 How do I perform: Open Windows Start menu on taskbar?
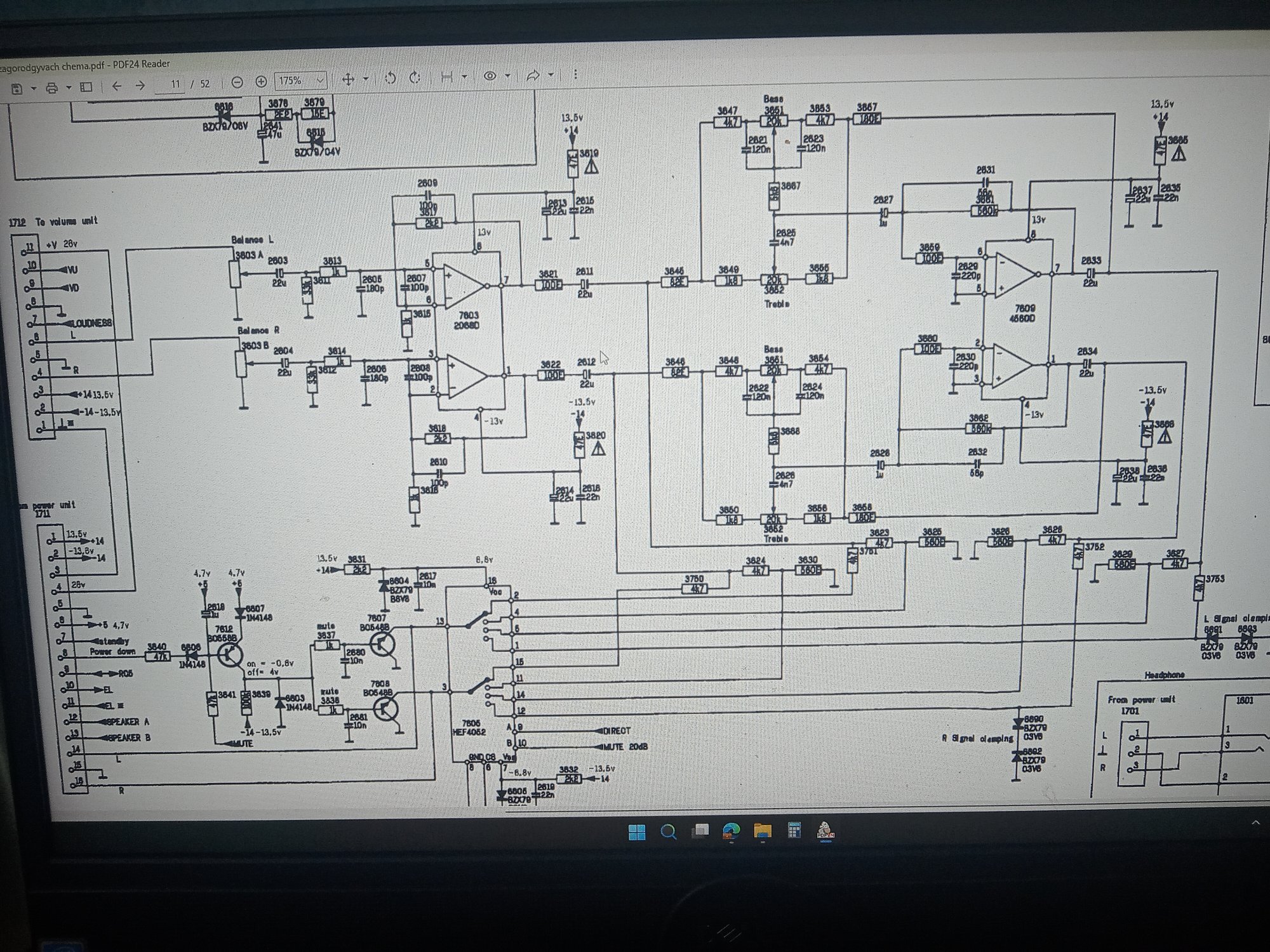point(636,831)
